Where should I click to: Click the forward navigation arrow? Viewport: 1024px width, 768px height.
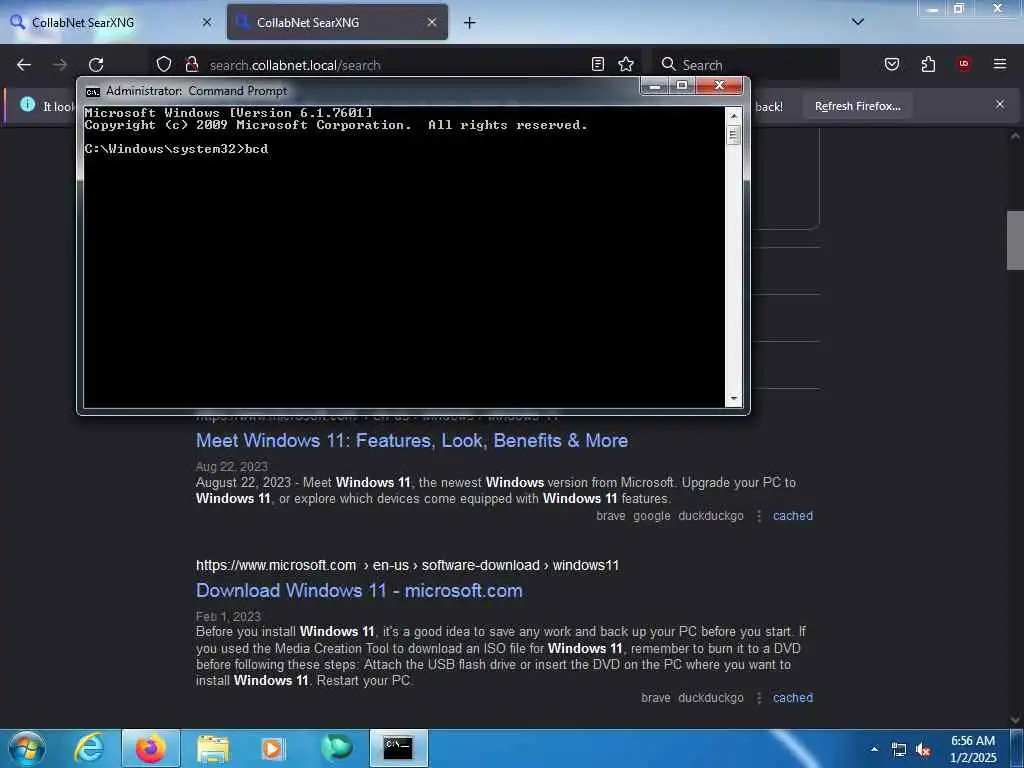click(60, 65)
